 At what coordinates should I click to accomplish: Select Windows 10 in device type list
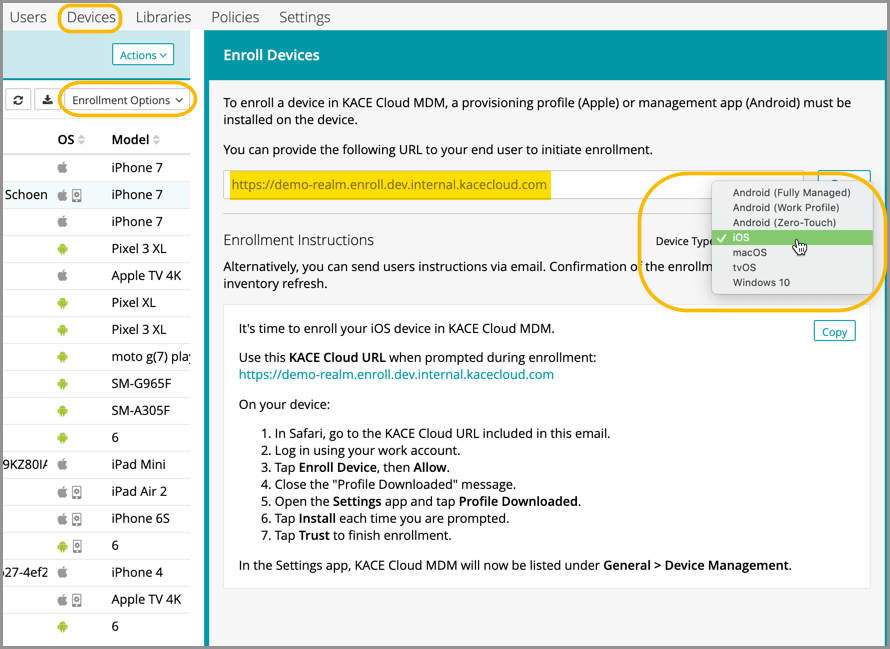tap(761, 282)
